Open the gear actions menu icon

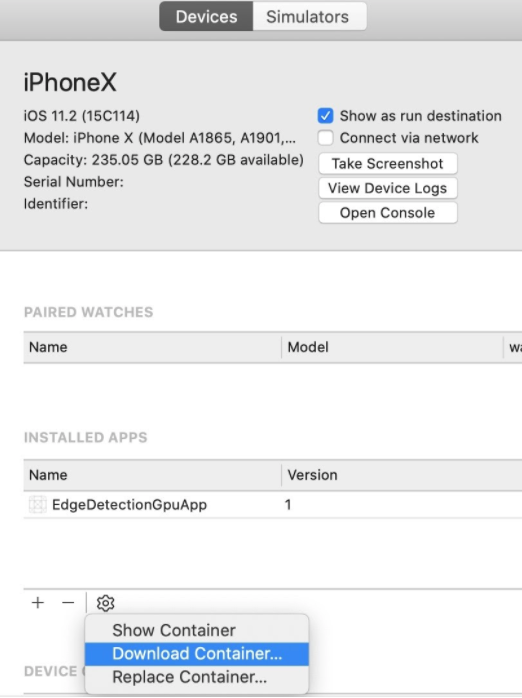click(105, 603)
